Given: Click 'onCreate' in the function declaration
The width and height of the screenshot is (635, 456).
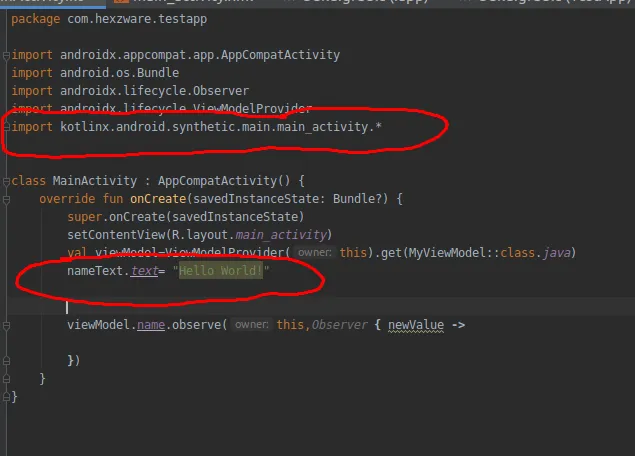Looking at the screenshot, I should (158, 199).
